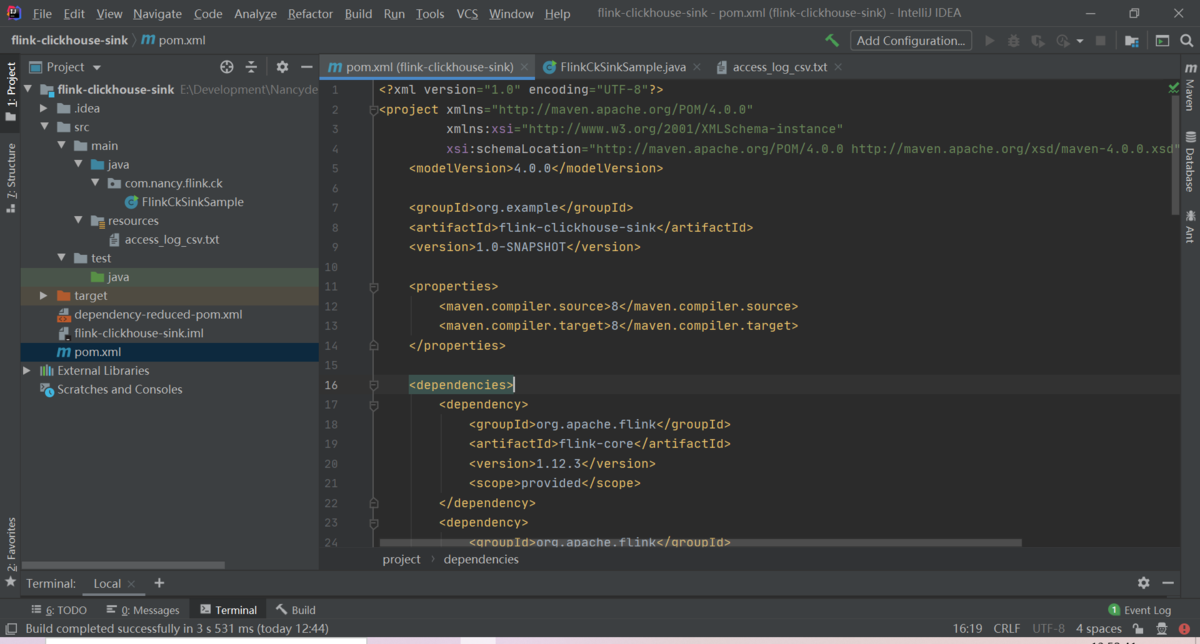
Task: Click Expand/Collapse All icon in Project panel
Action: [x=251, y=67]
